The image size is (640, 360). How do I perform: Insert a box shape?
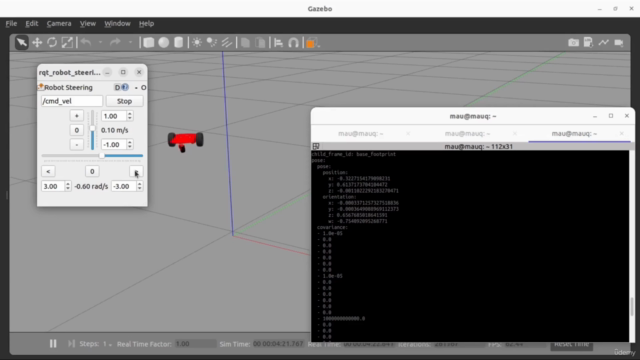(149, 42)
